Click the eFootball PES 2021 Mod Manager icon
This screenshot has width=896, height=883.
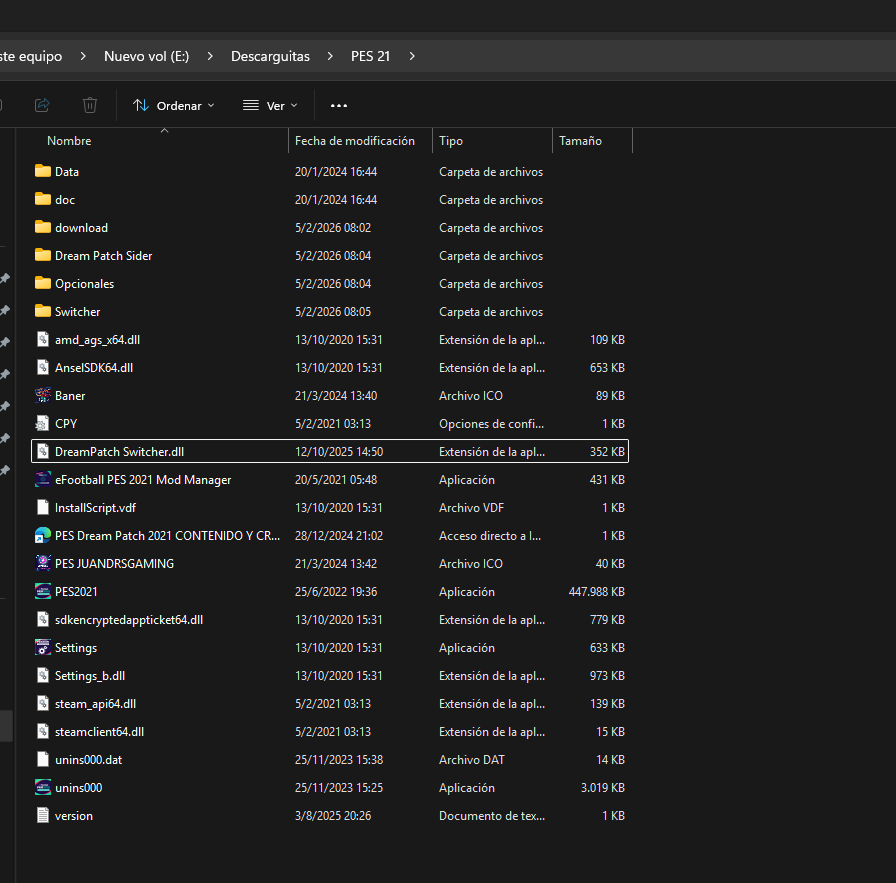(x=43, y=480)
